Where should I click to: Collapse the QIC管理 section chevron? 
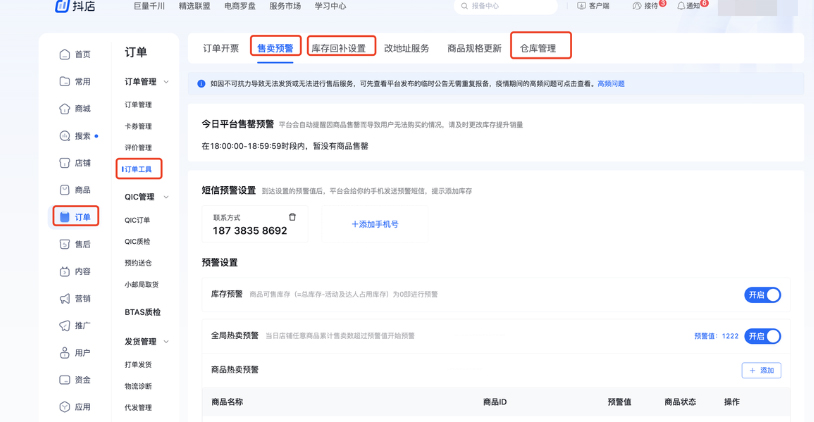coord(166,197)
